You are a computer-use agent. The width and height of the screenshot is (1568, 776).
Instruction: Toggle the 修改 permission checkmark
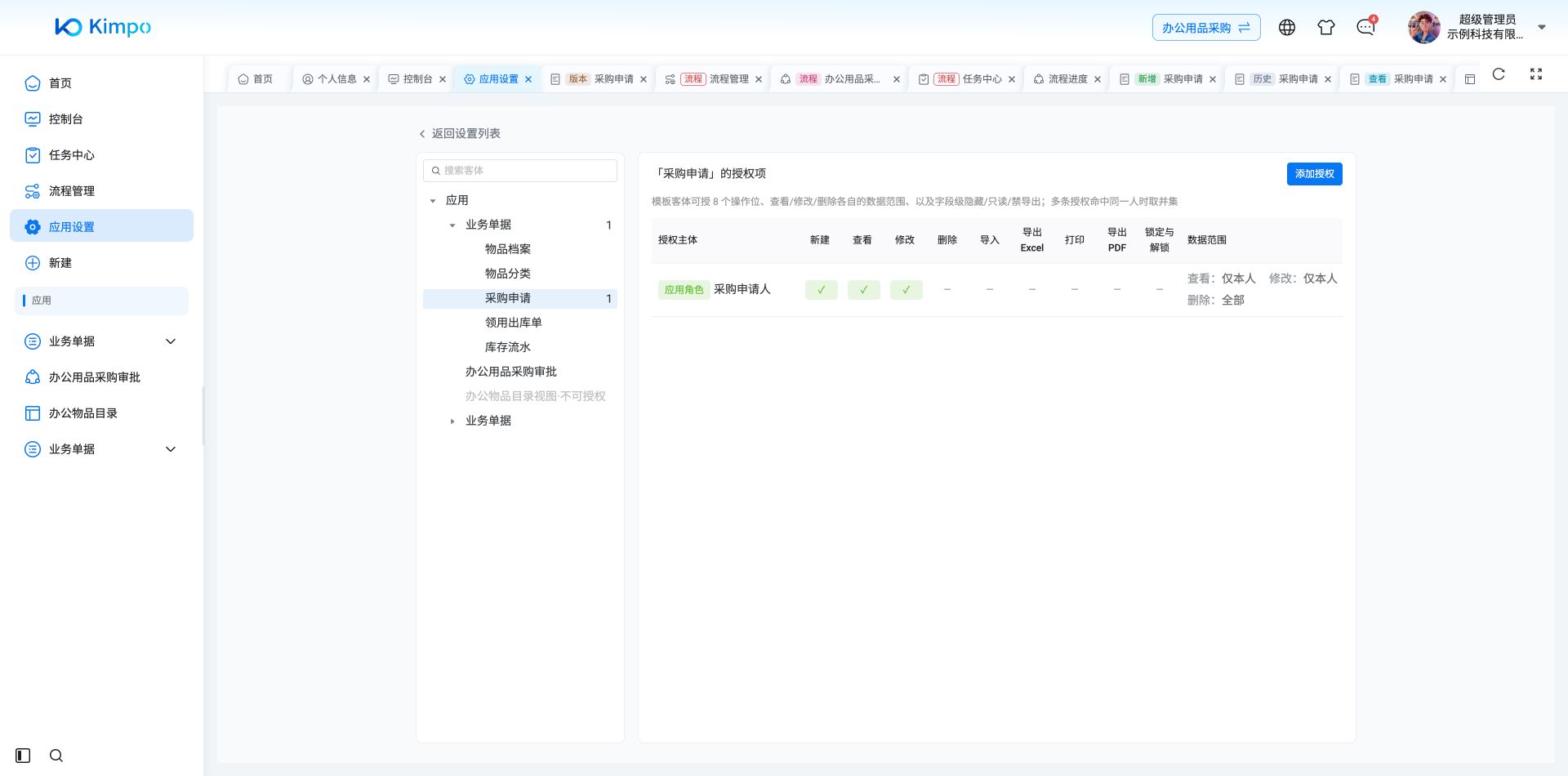point(906,290)
